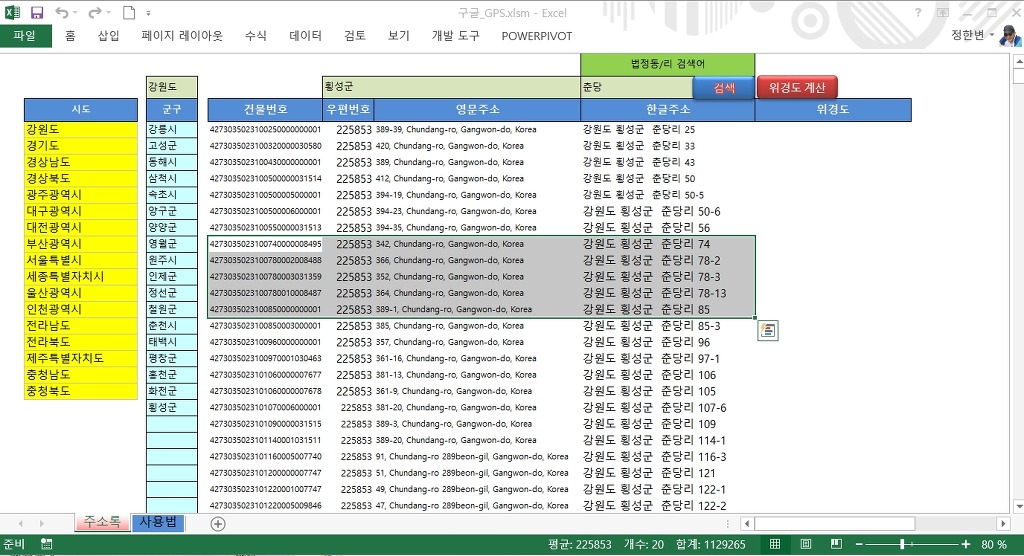Add a new sheet with plus icon
1024x556 pixels.
pyautogui.click(x=218, y=523)
